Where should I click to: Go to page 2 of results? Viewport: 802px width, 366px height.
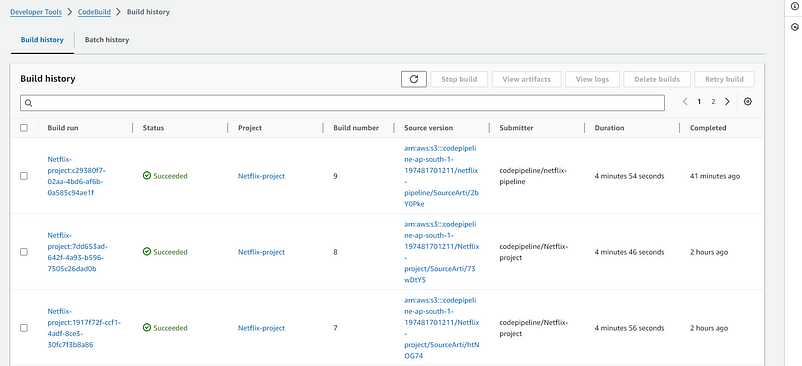click(x=713, y=102)
